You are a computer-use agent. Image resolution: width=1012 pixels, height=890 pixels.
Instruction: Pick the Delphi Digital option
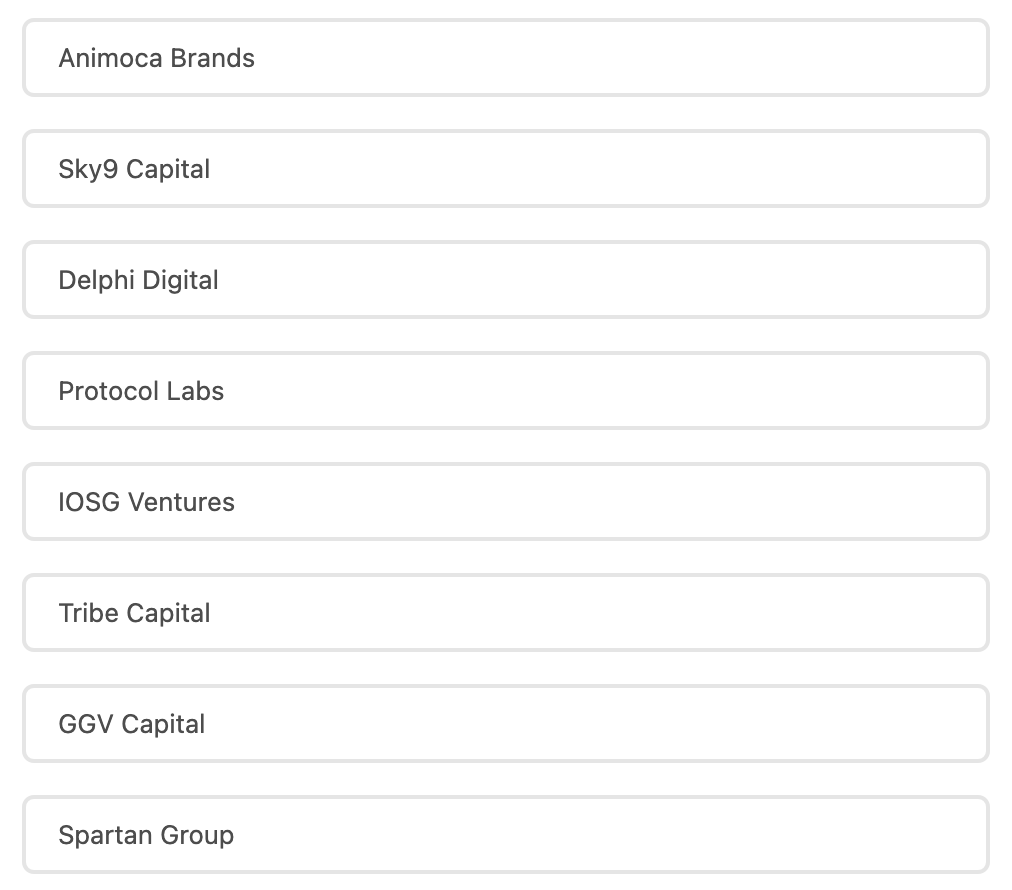(x=505, y=280)
